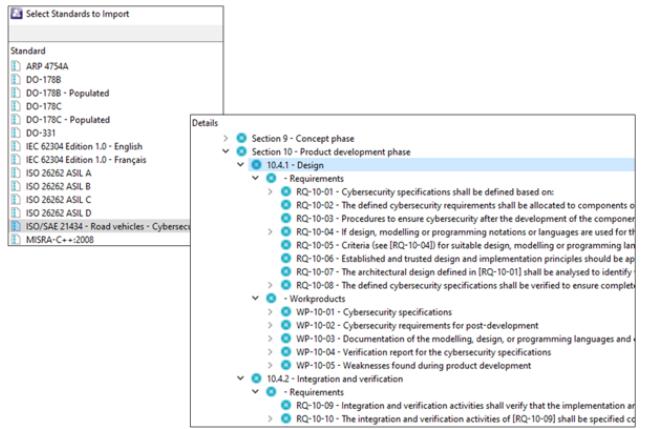Select DO-178C standard

[44, 106]
